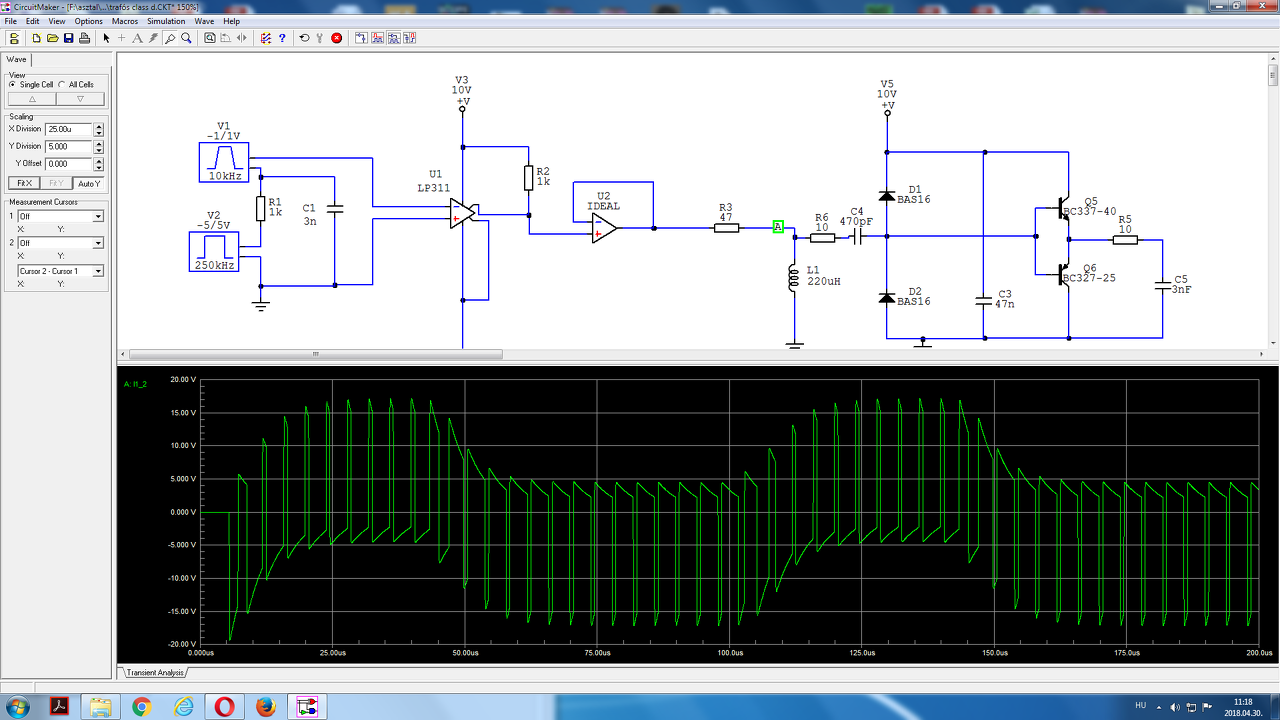Open Opera from the taskbar
This screenshot has width=1280, height=720.
[224, 706]
